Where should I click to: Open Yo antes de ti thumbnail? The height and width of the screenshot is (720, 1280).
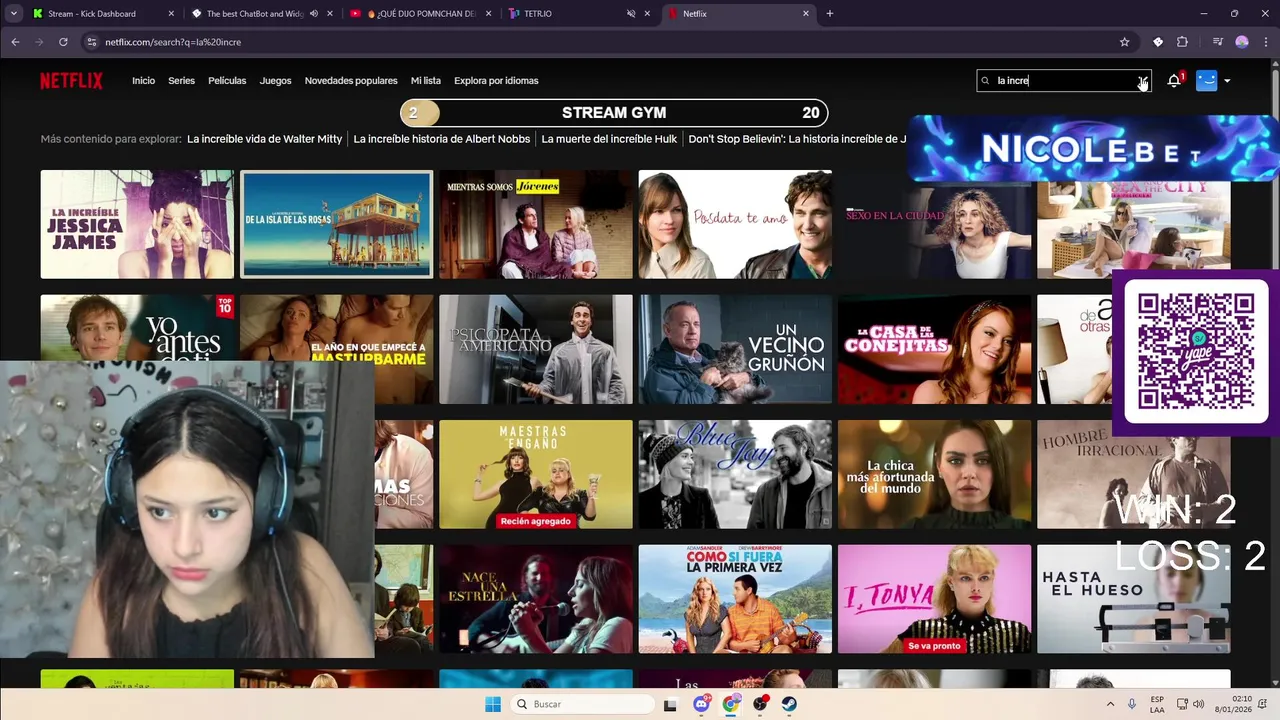coord(137,328)
